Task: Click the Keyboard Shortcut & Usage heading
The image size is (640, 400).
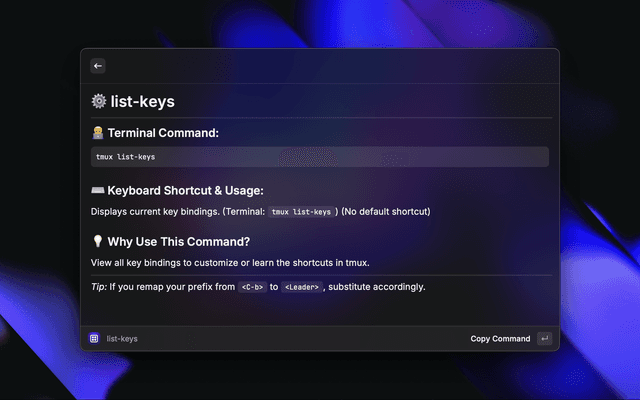Action: [184, 190]
